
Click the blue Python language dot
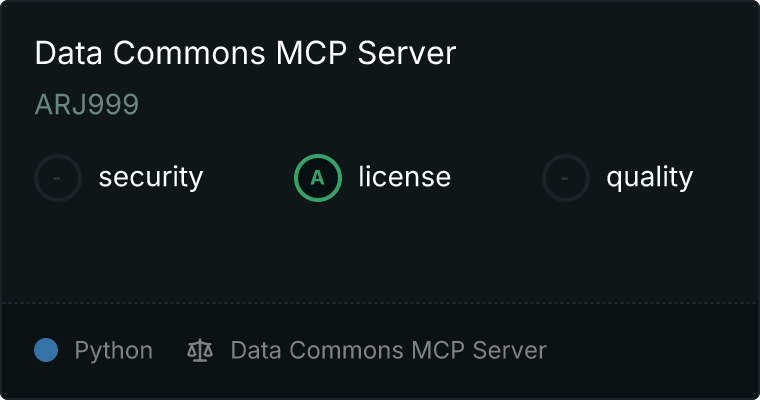click(x=46, y=350)
